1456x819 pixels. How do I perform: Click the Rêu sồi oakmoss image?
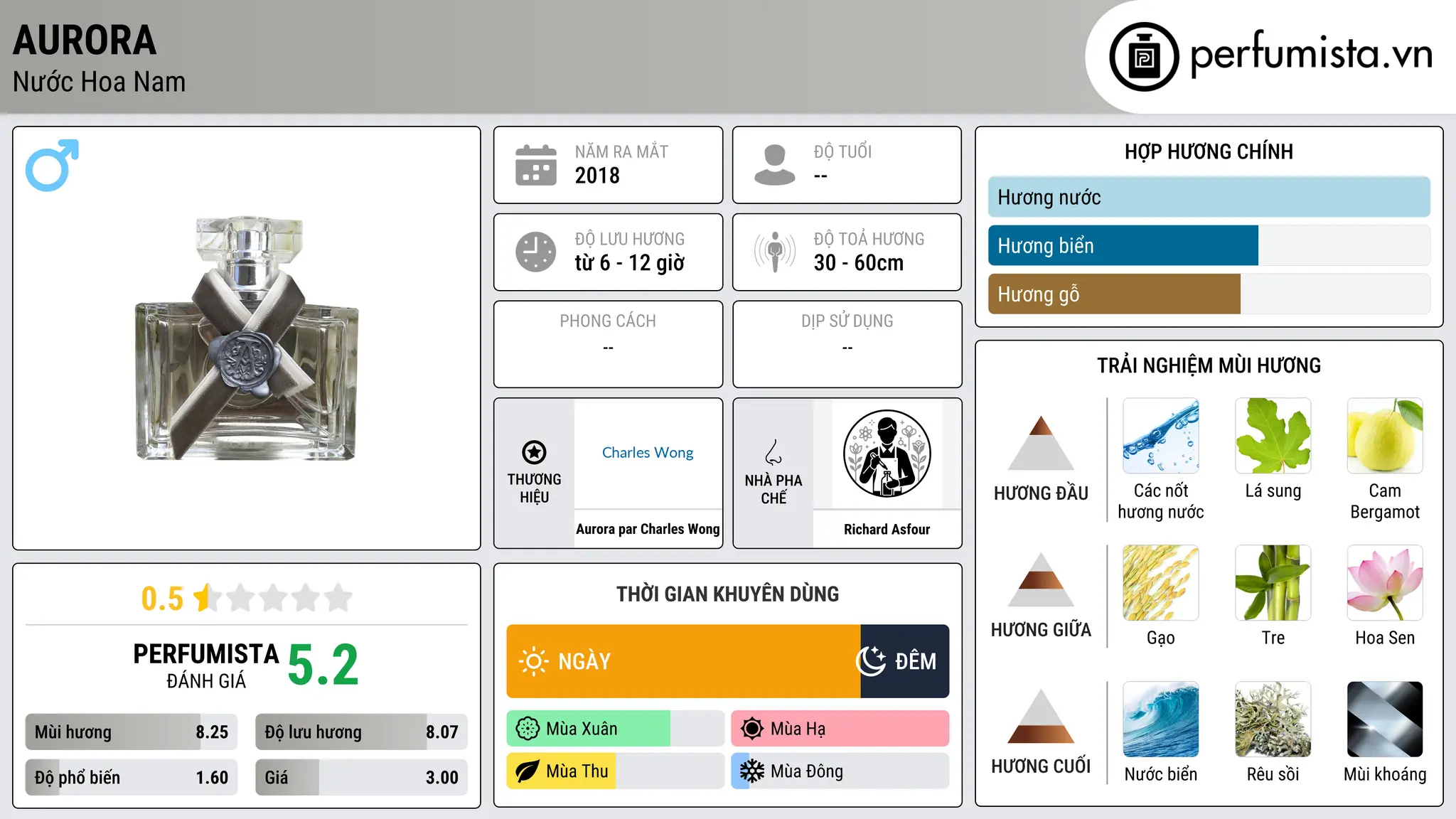[x=1273, y=719]
